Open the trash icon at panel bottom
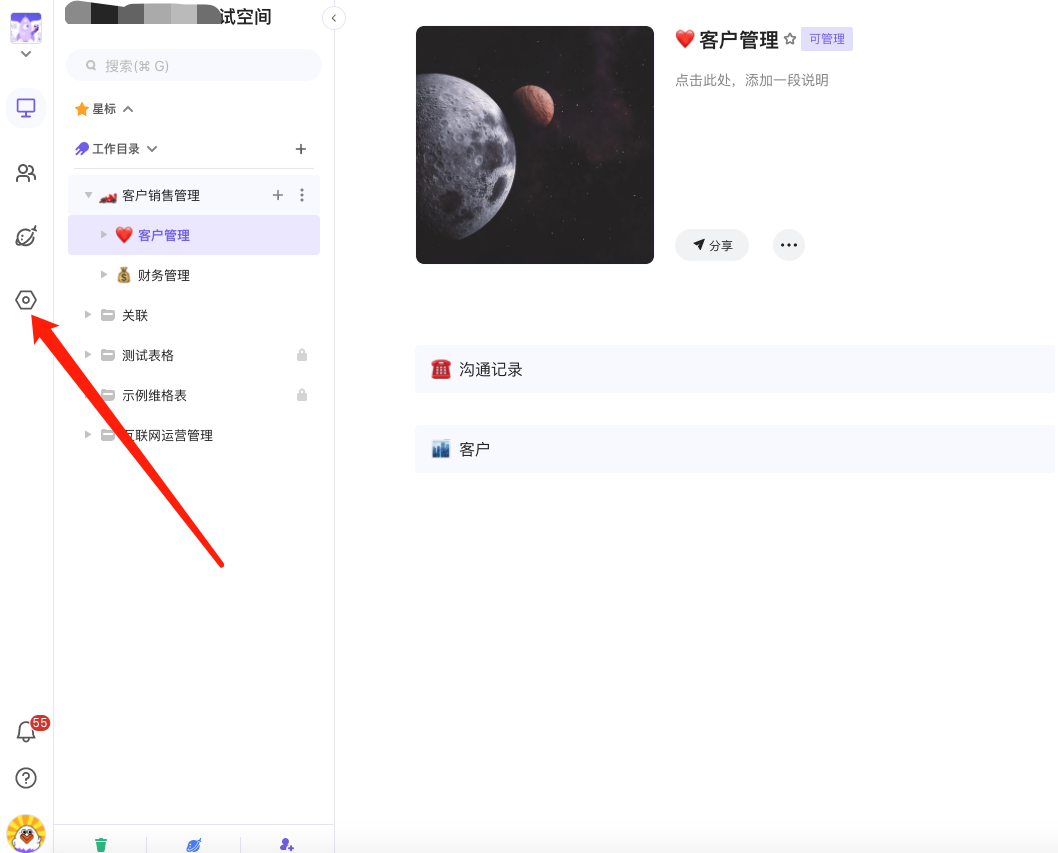 101,844
